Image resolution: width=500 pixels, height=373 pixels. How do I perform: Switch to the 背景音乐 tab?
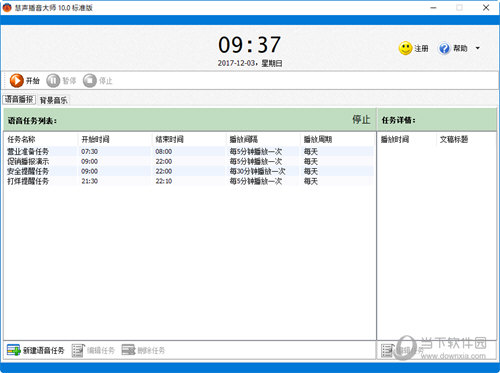coord(53,100)
